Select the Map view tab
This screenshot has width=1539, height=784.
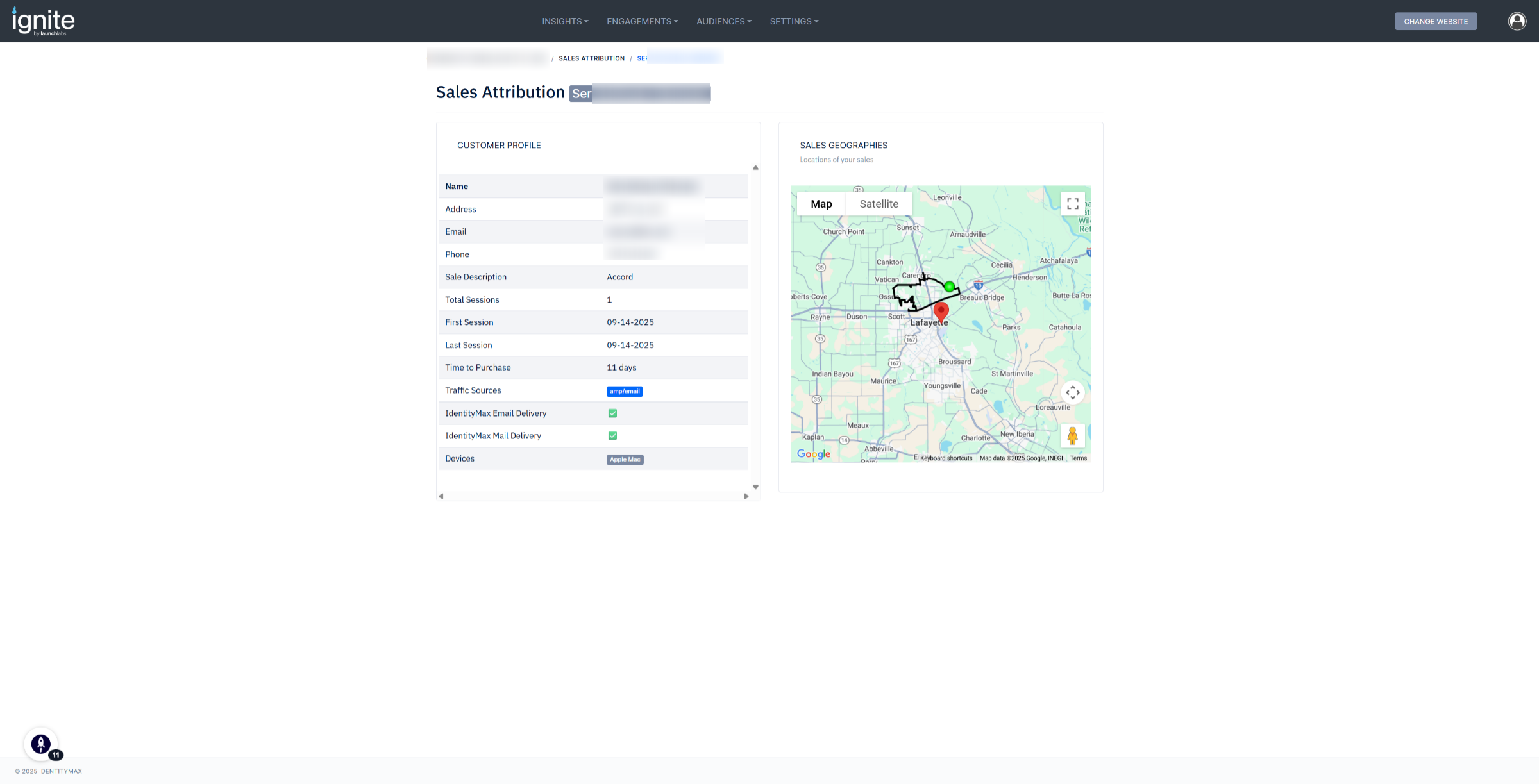[821, 204]
